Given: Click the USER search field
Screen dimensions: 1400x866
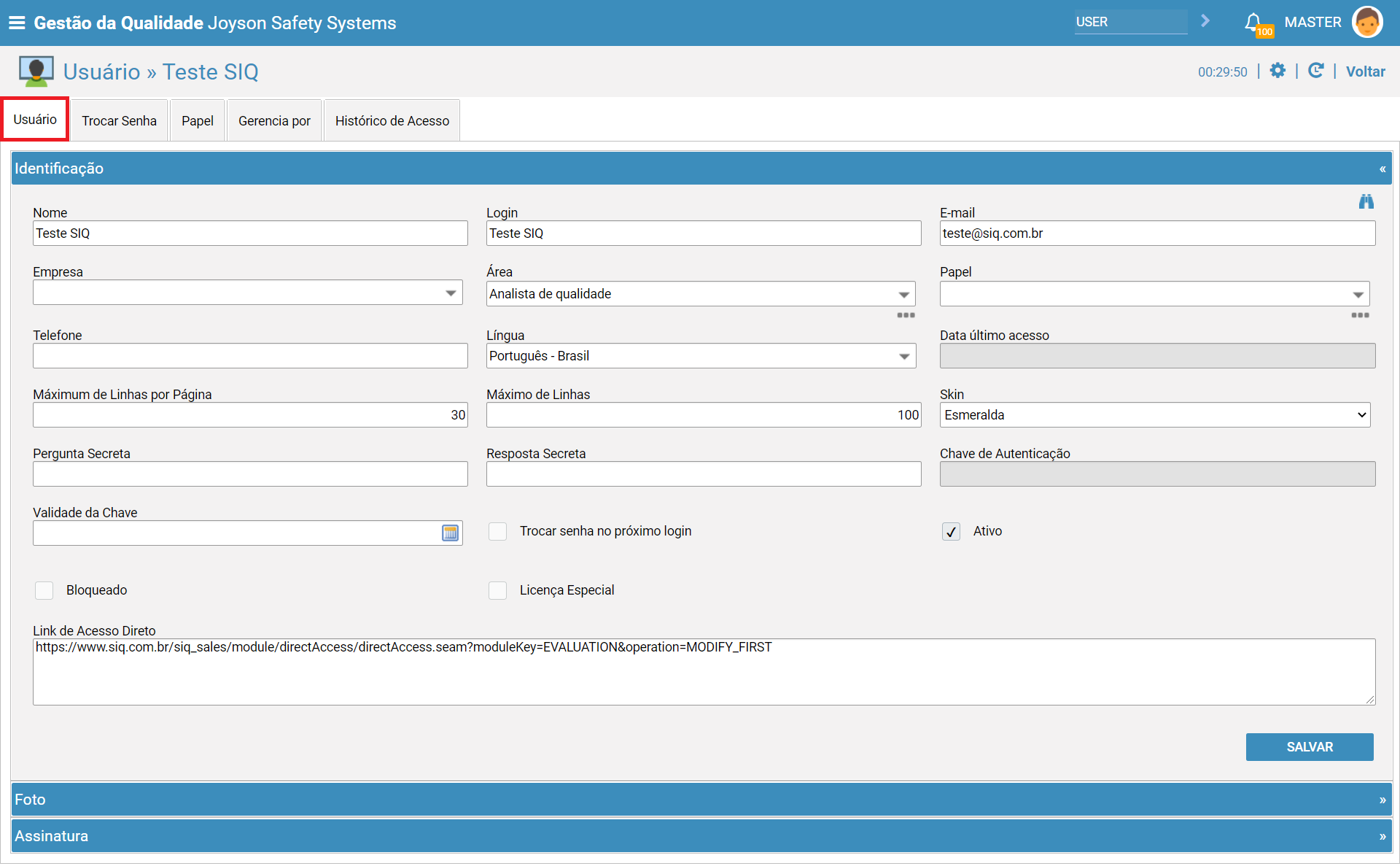Looking at the screenshot, I should (x=1130, y=22).
